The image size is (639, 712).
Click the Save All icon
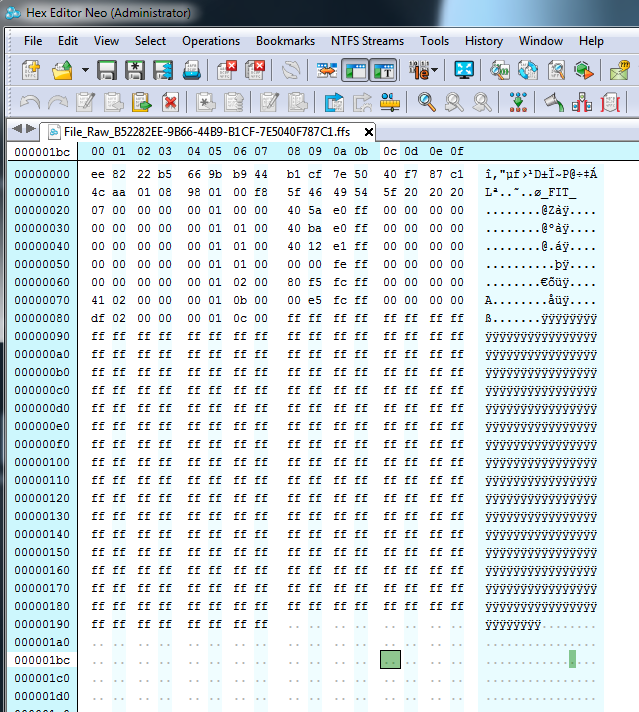click(x=163, y=70)
